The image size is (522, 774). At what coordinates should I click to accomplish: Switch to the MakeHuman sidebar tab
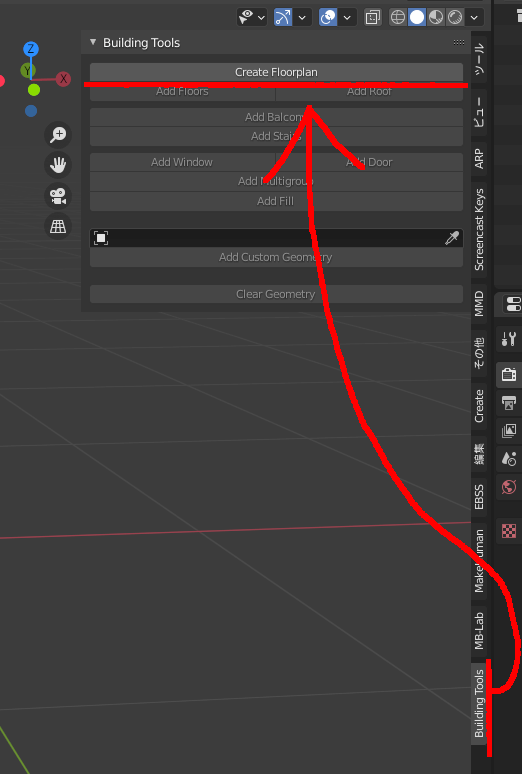(x=479, y=561)
